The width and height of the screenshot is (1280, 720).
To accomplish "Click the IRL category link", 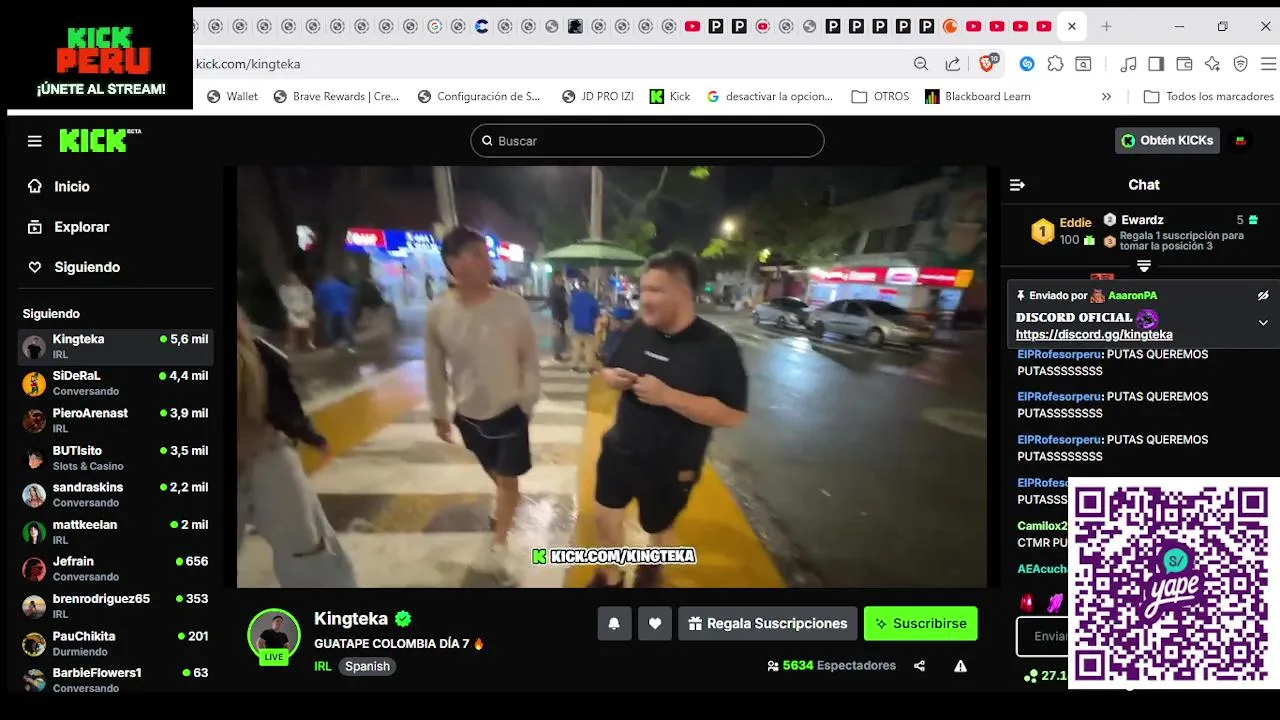I will (x=322, y=666).
